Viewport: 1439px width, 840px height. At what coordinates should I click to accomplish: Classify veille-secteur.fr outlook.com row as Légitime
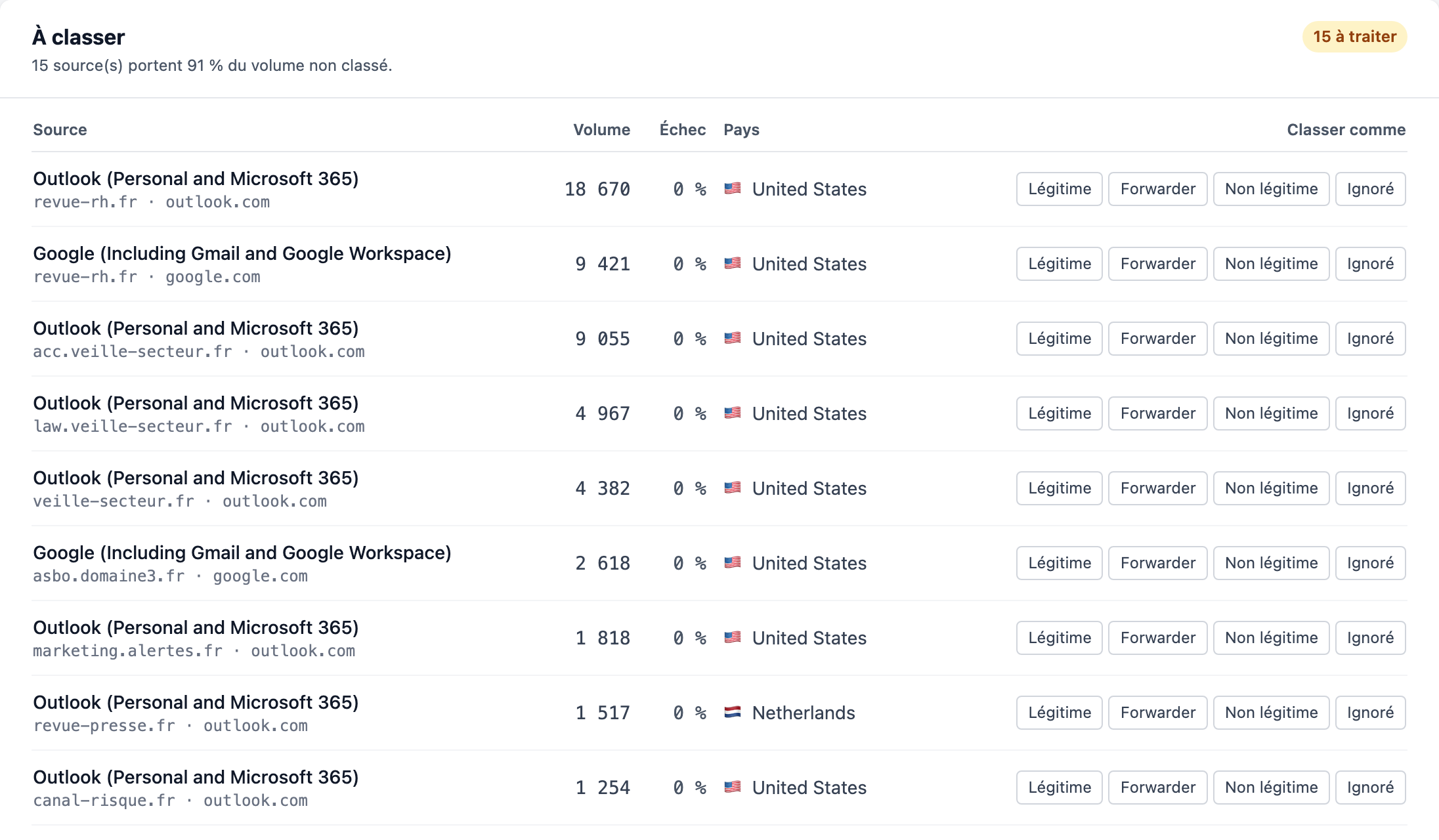pos(1059,488)
